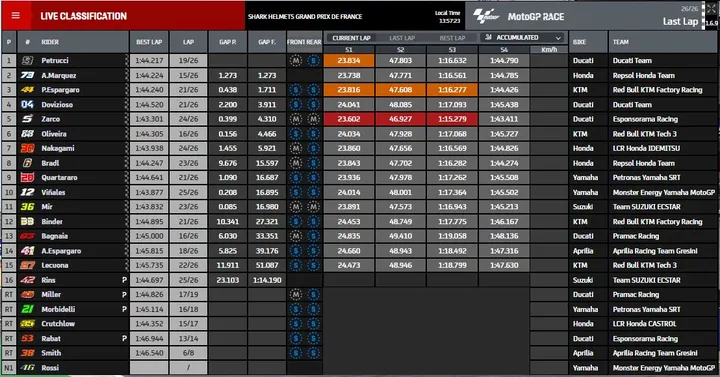Click the Last Lap status indicator
The width and height of the screenshot is (720, 377).
pyautogui.click(x=680, y=22)
